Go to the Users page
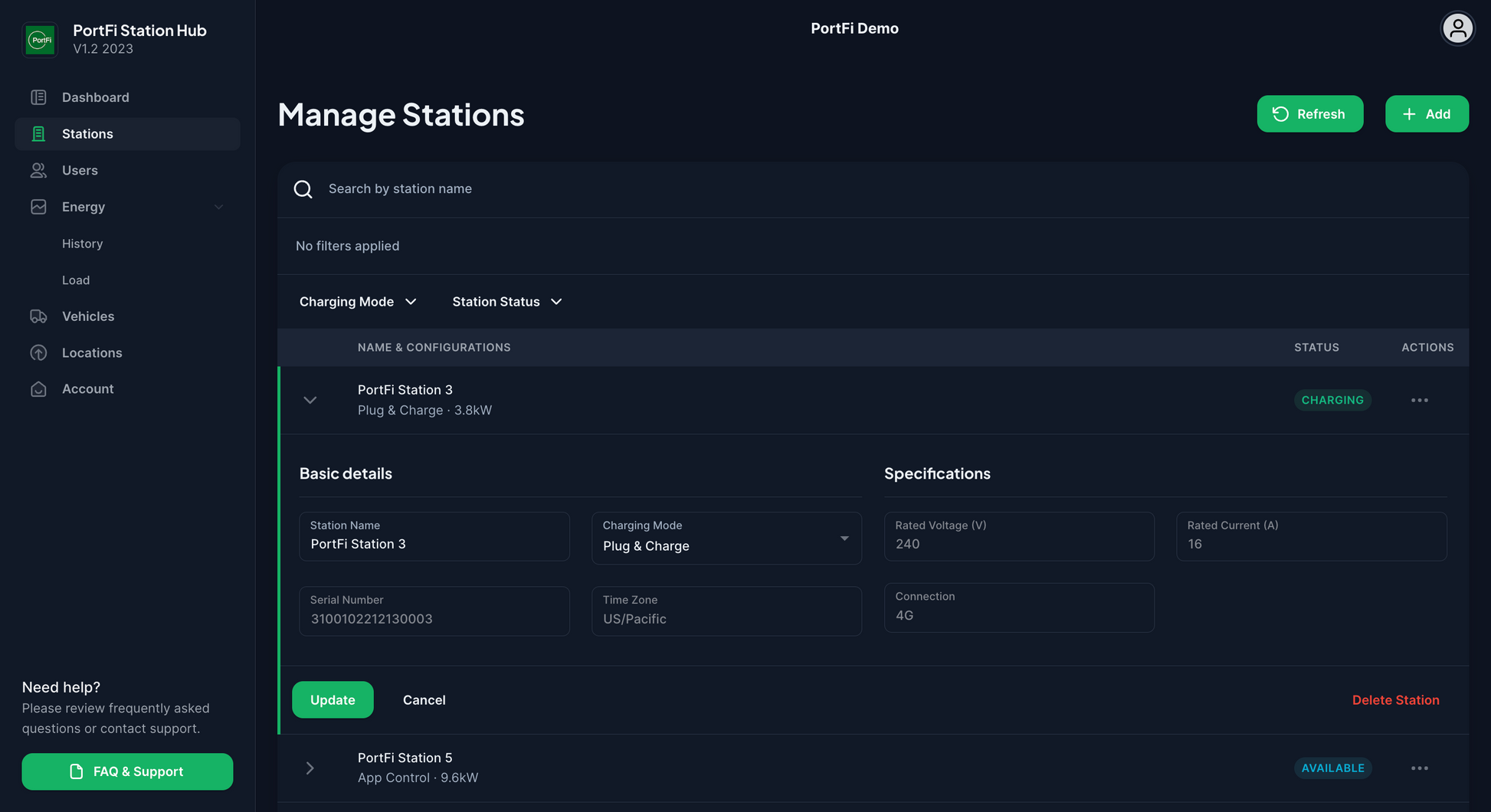This screenshot has height=812, width=1491. pyautogui.click(x=80, y=170)
